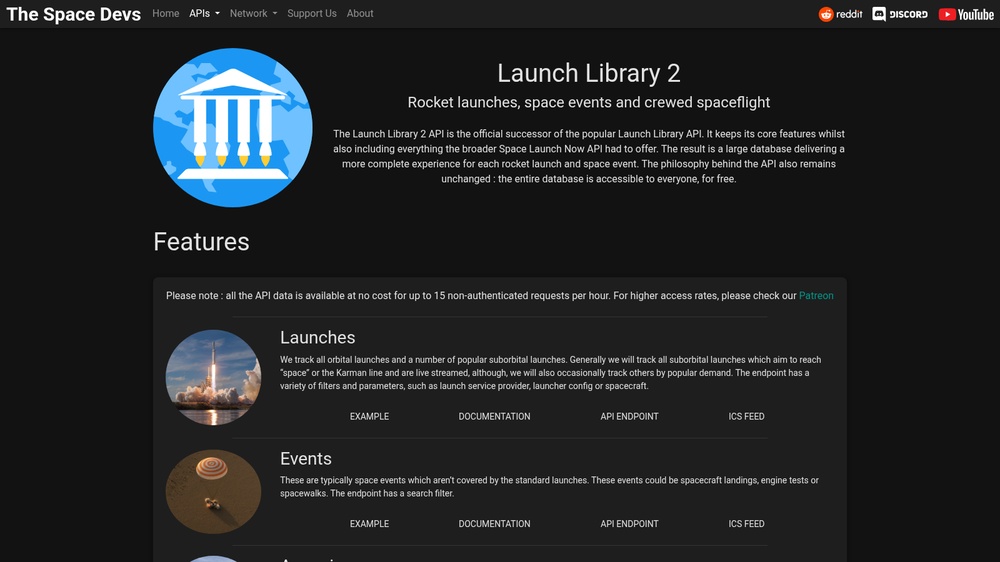The image size is (1000, 562).
Task: Open ICS FEED for Events
Action: (x=746, y=524)
